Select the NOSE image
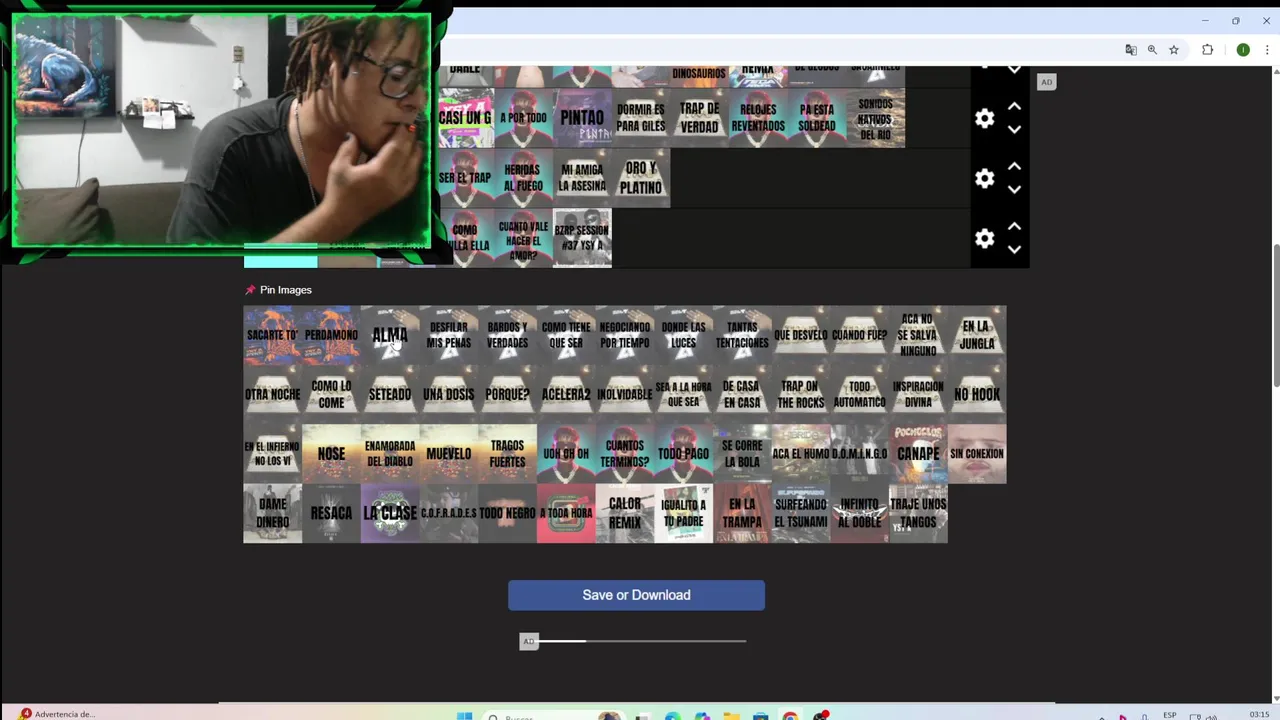1280x720 pixels. click(331, 454)
